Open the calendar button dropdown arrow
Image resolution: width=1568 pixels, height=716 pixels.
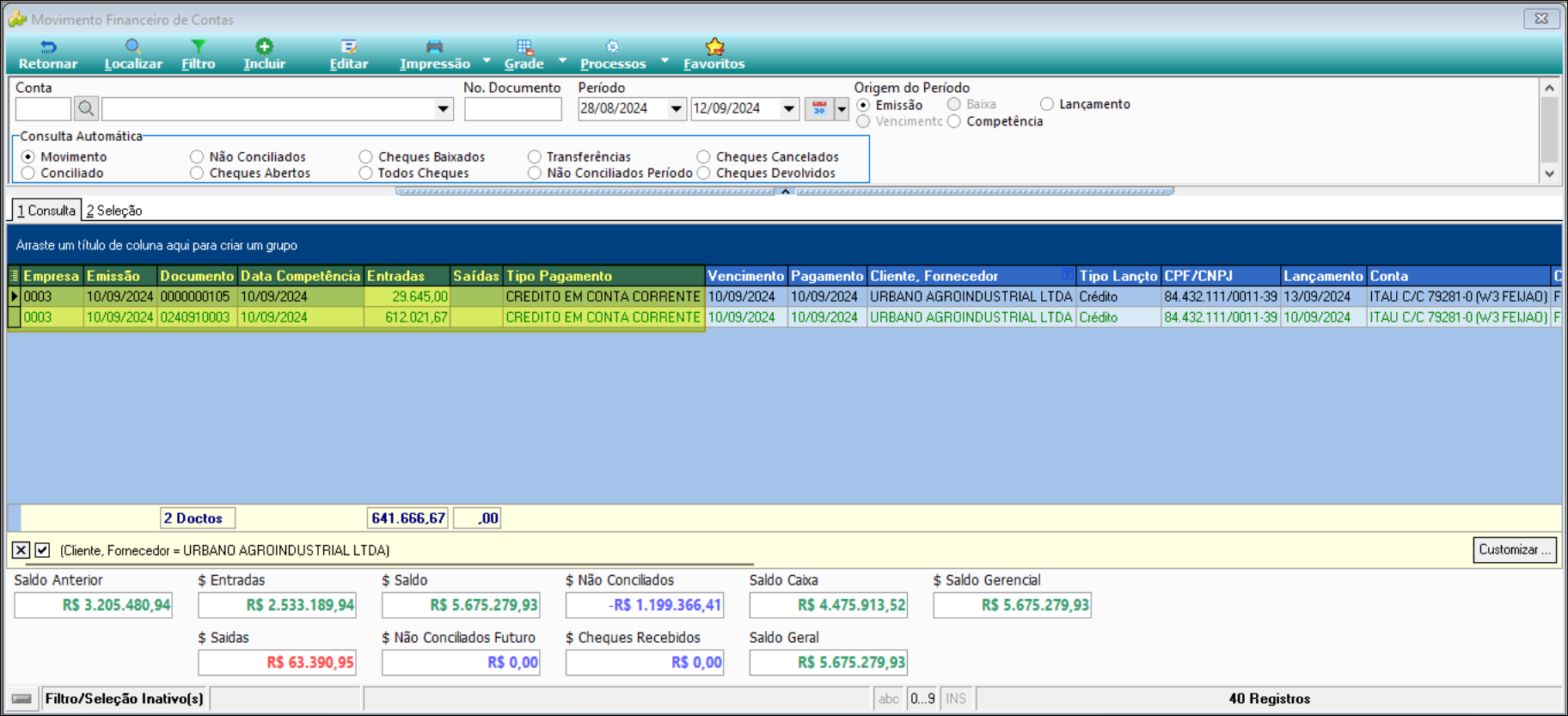[x=842, y=109]
